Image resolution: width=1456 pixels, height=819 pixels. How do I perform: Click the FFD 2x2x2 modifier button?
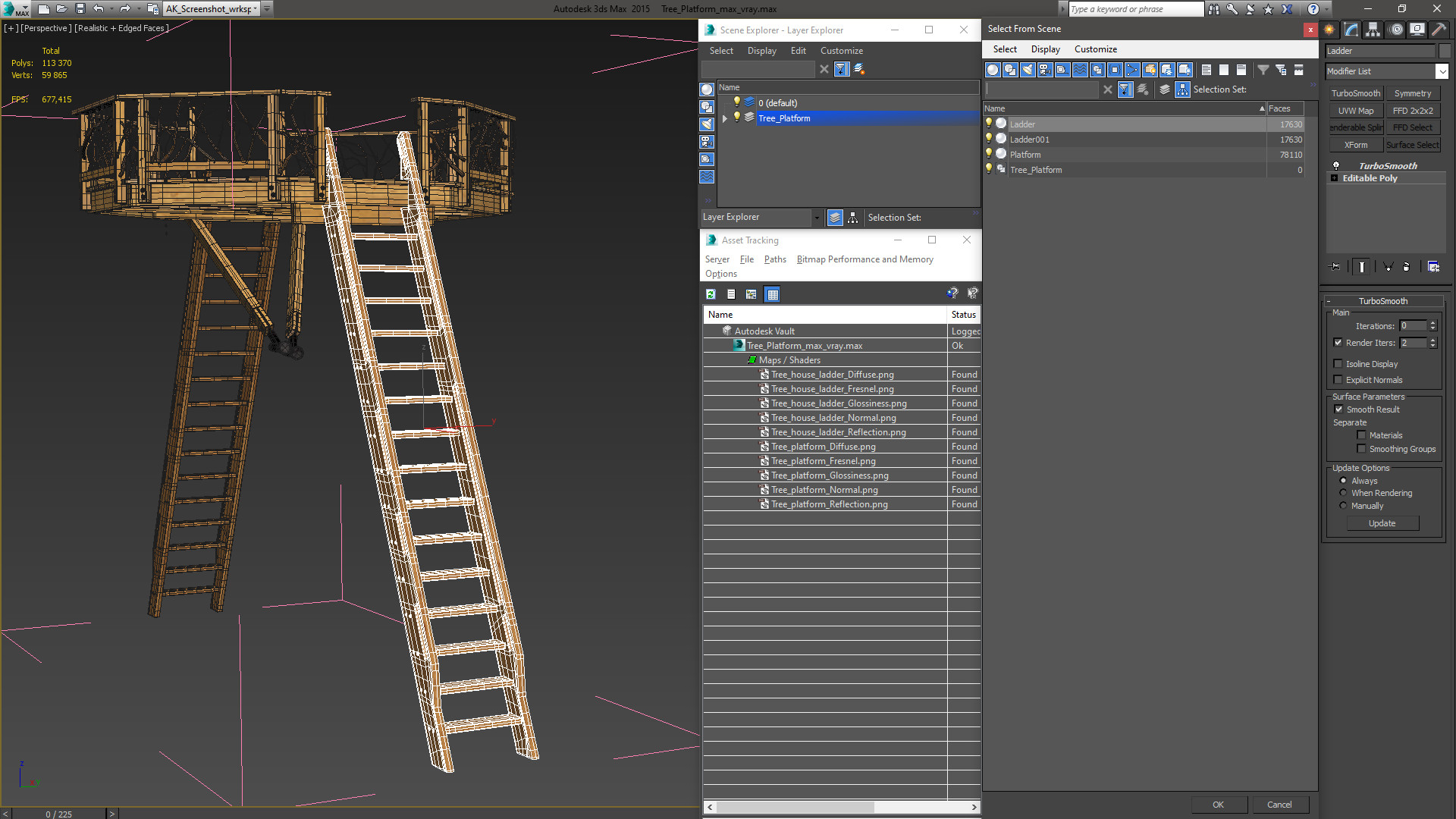pos(1413,111)
